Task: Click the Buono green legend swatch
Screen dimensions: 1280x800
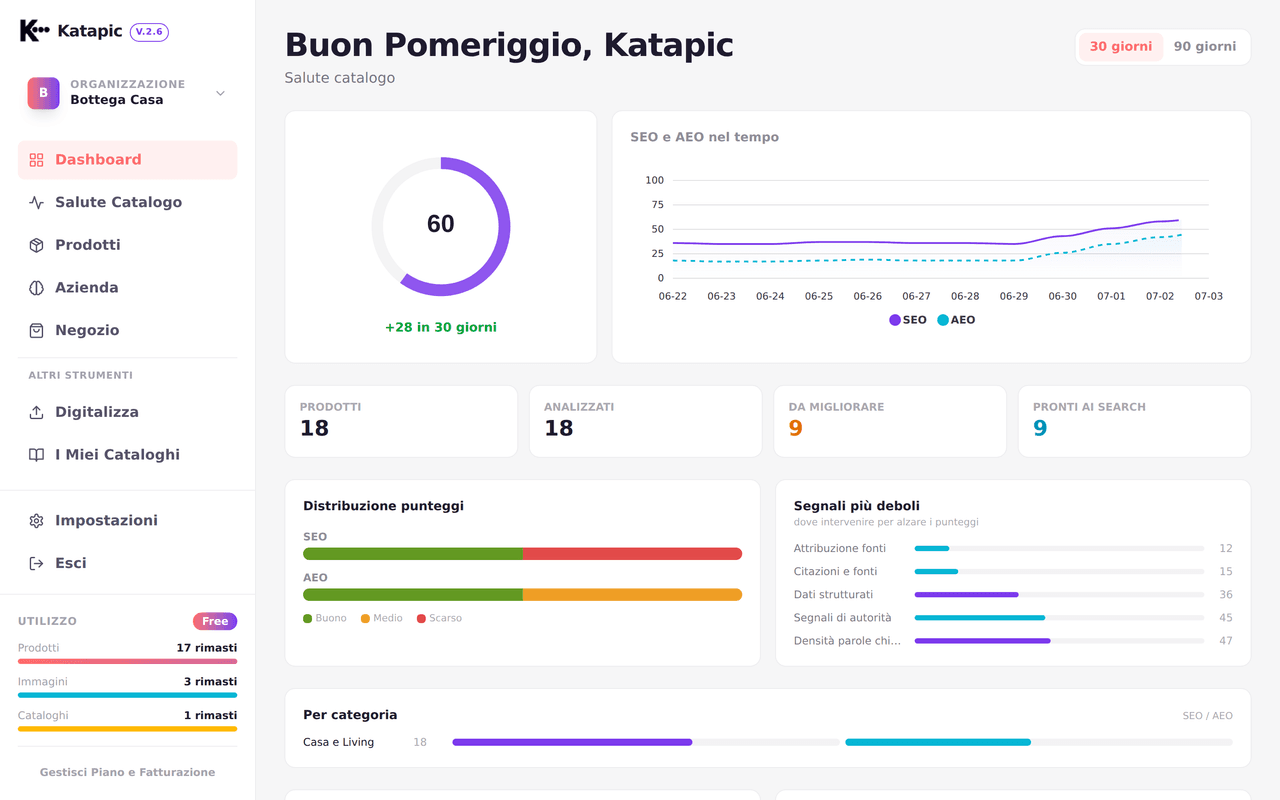Action: coord(308,619)
